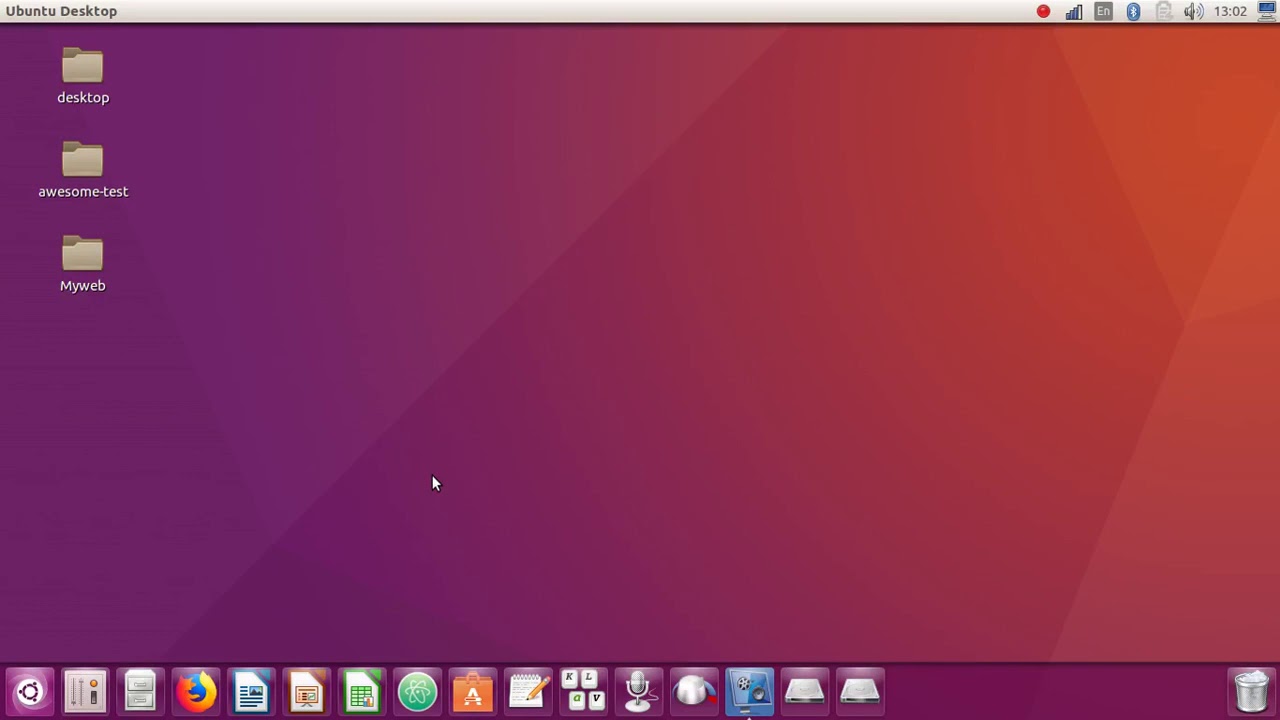Open the first drive icon in dock

805,691
